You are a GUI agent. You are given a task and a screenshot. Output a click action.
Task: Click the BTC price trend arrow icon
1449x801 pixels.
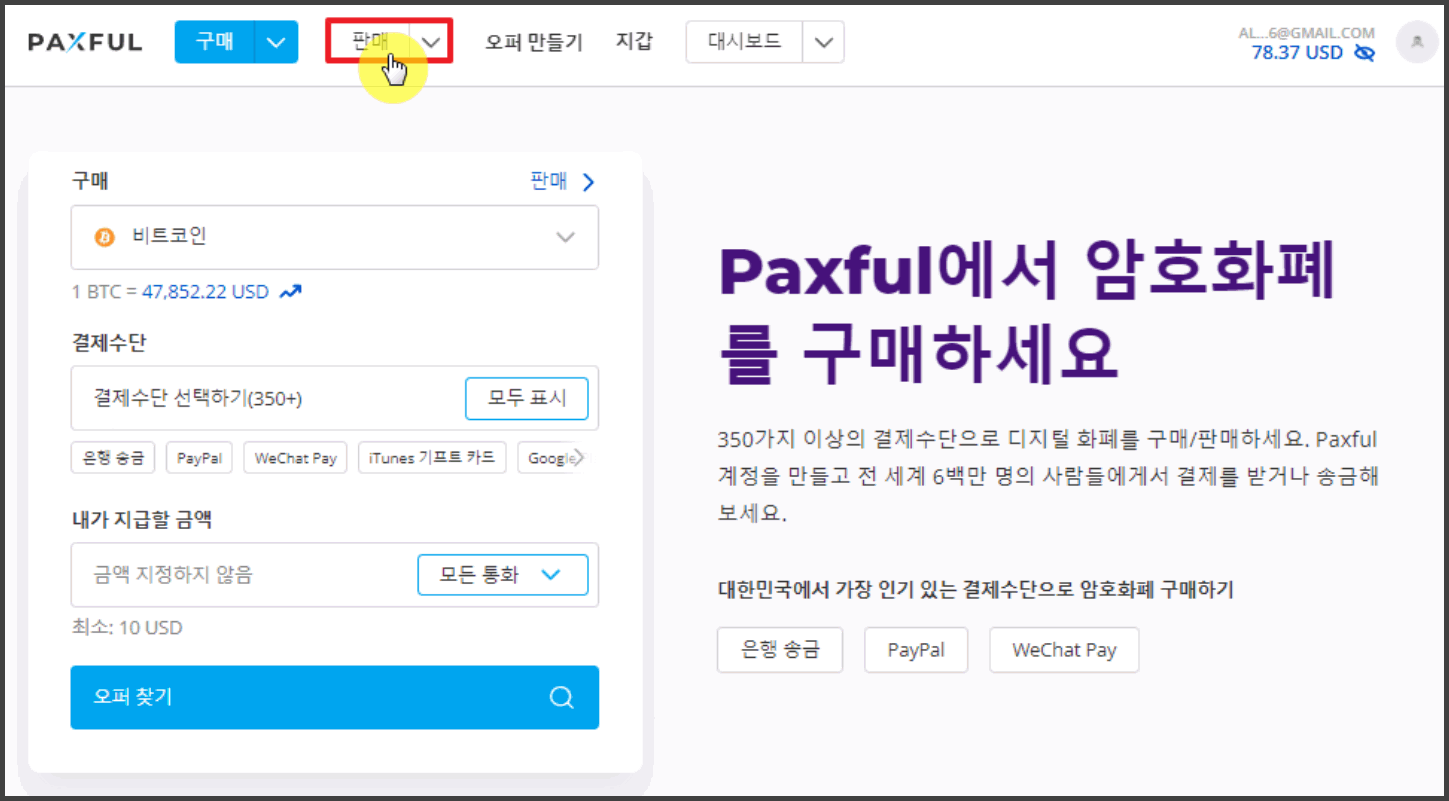(291, 290)
